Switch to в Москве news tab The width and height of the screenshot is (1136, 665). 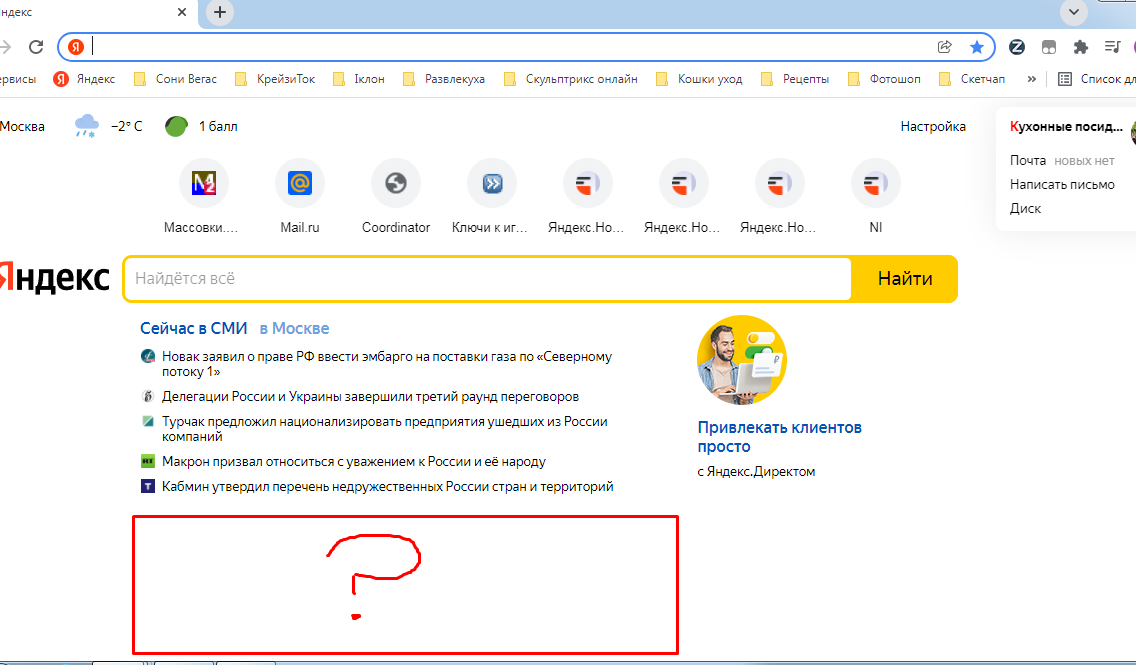[294, 328]
